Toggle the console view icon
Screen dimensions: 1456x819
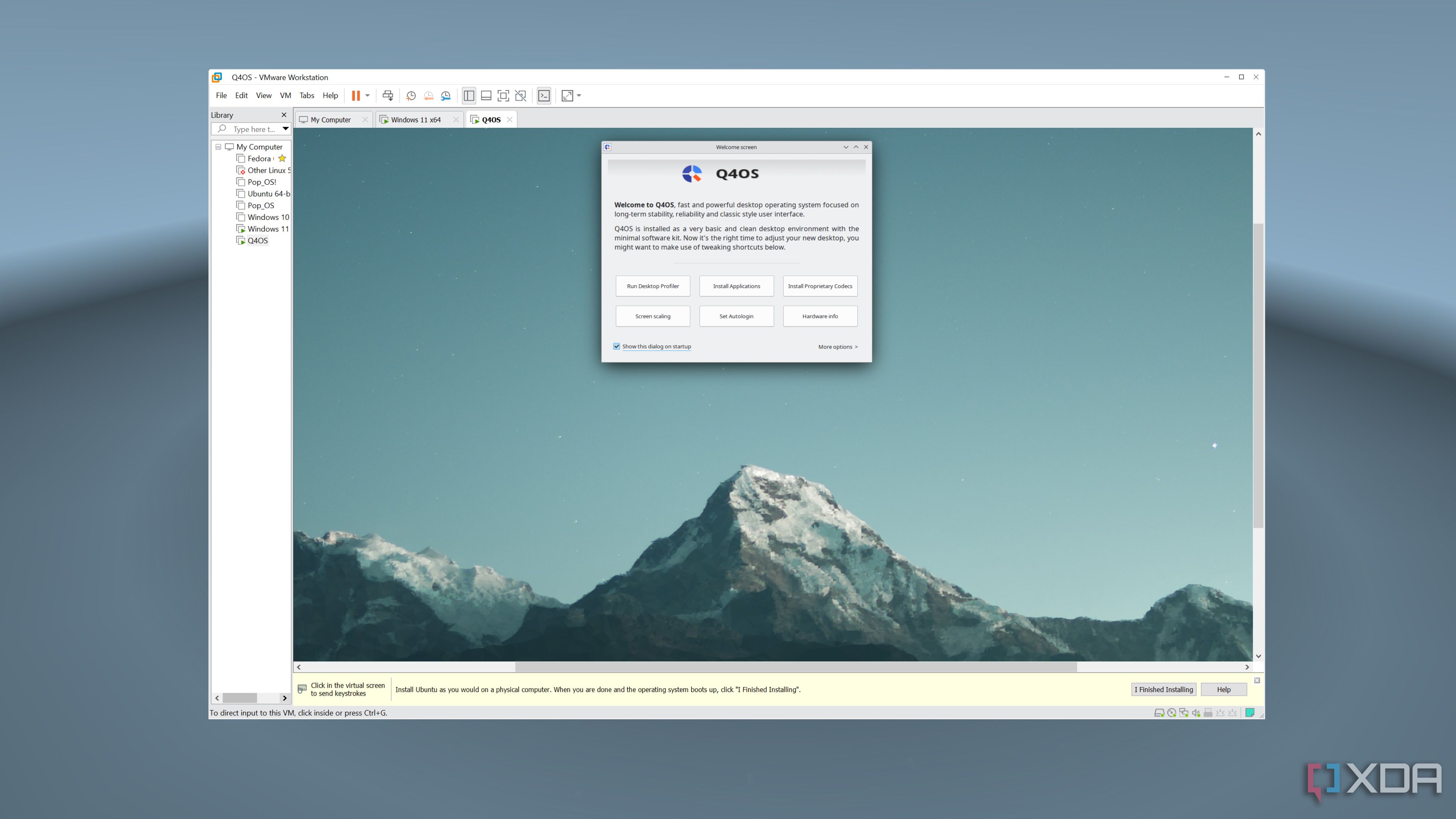[x=544, y=96]
